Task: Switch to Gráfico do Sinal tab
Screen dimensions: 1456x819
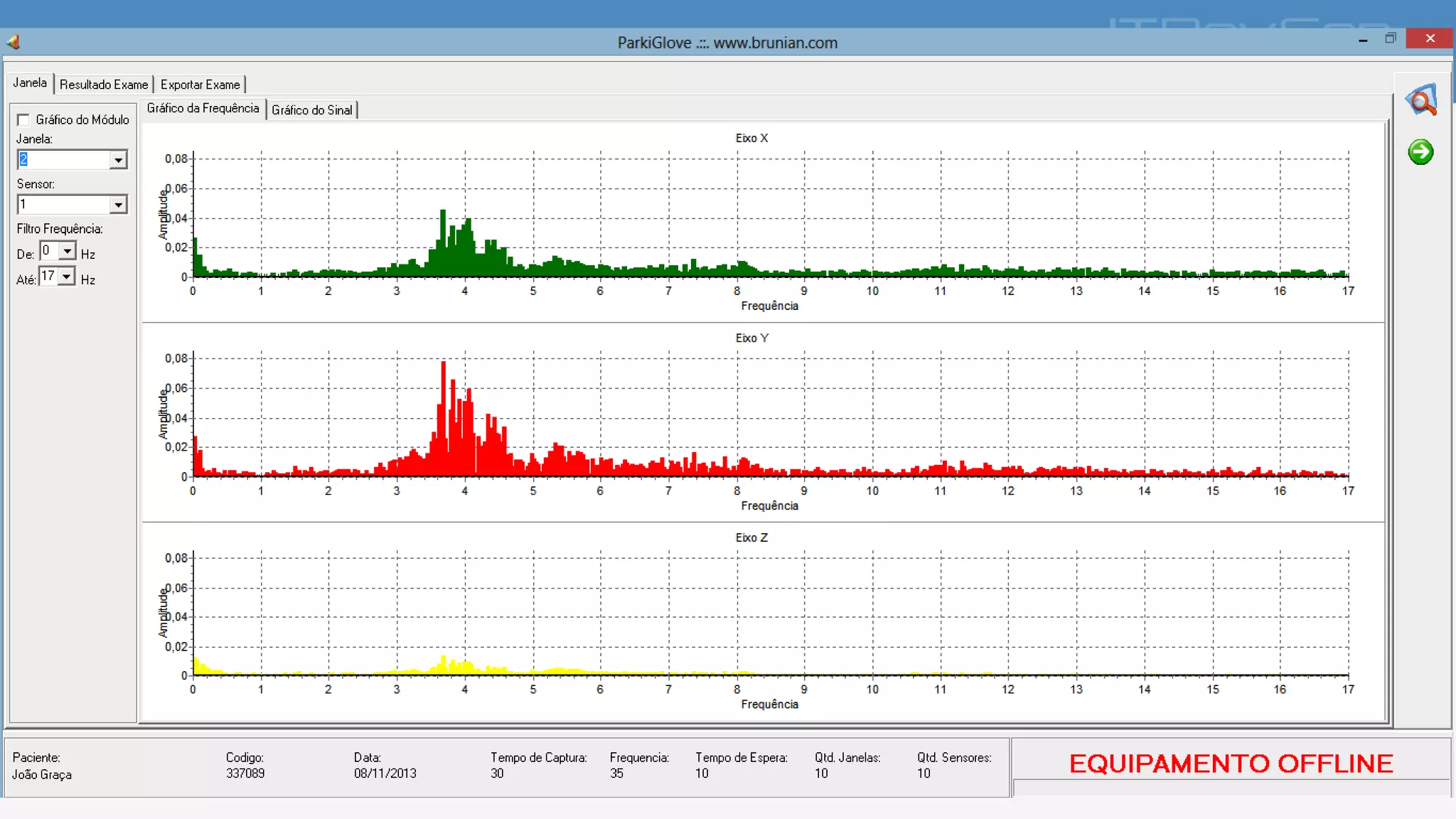Action: [311, 110]
